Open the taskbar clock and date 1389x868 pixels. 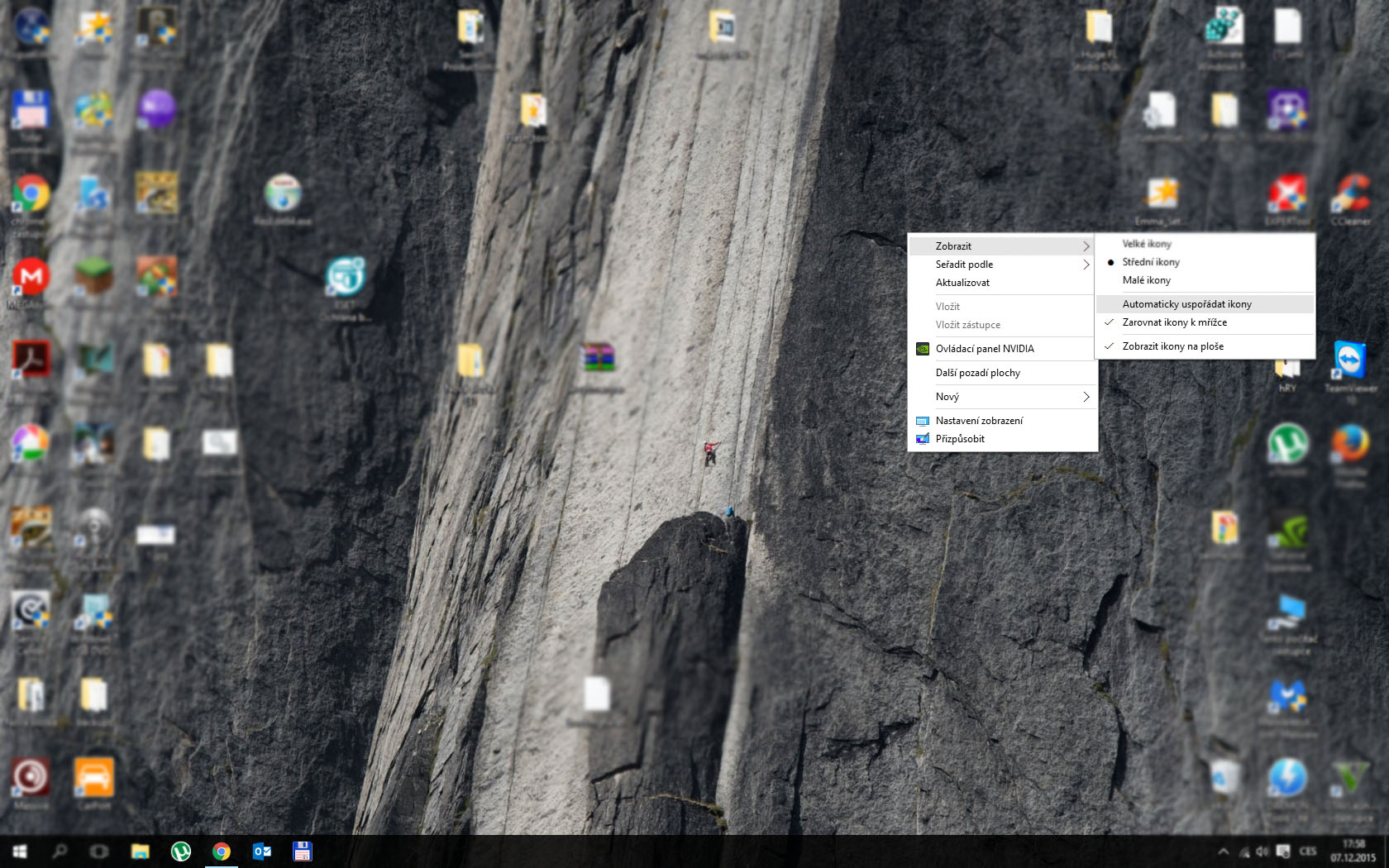click(x=1353, y=851)
